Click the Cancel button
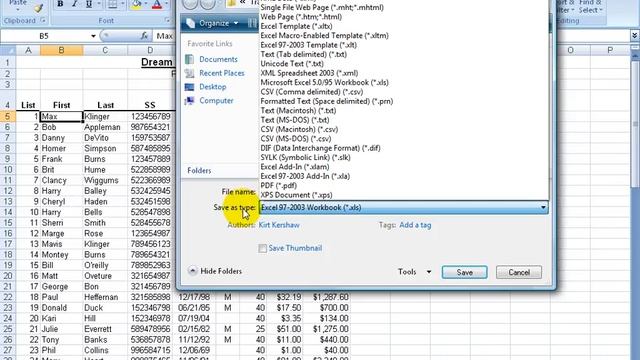 point(519,272)
